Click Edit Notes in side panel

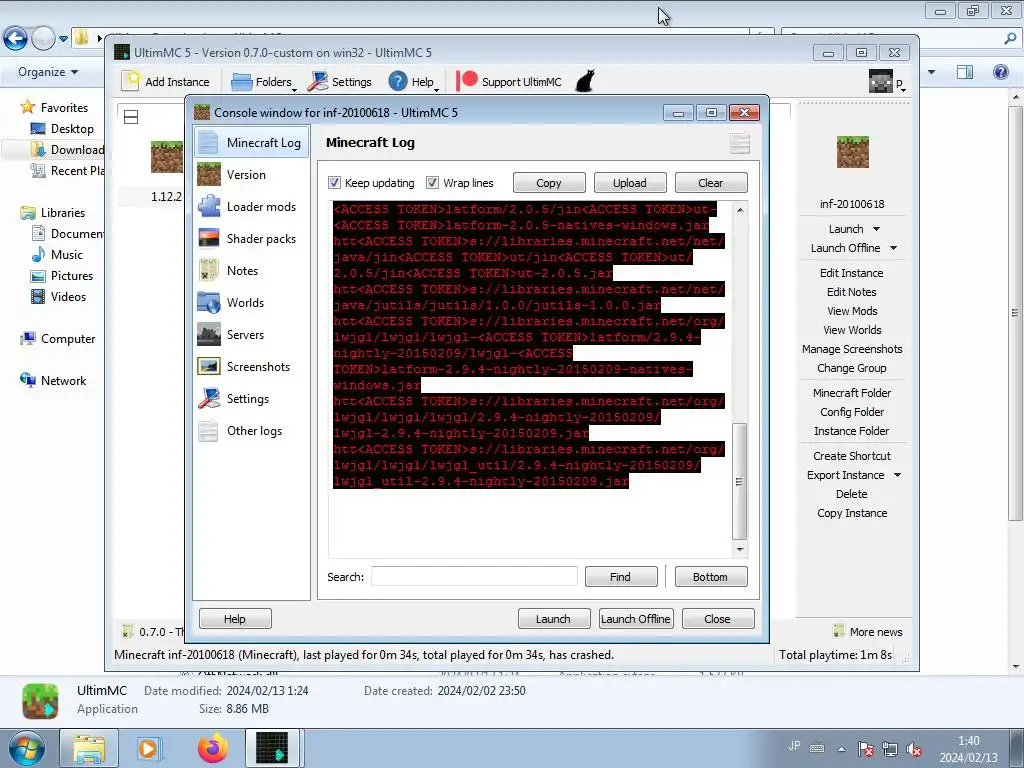[852, 292]
